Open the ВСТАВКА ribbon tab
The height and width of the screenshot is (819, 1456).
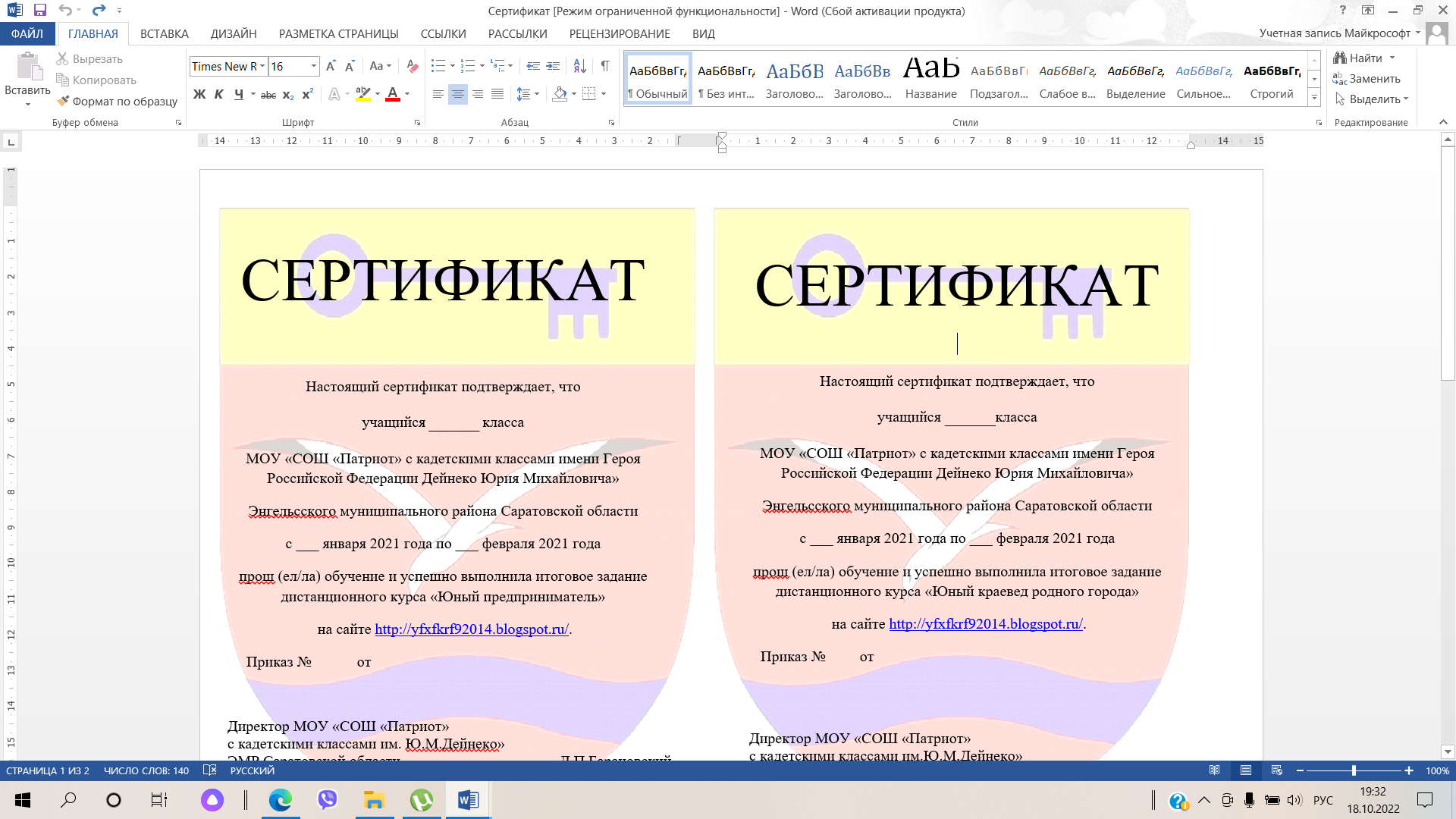(x=164, y=33)
